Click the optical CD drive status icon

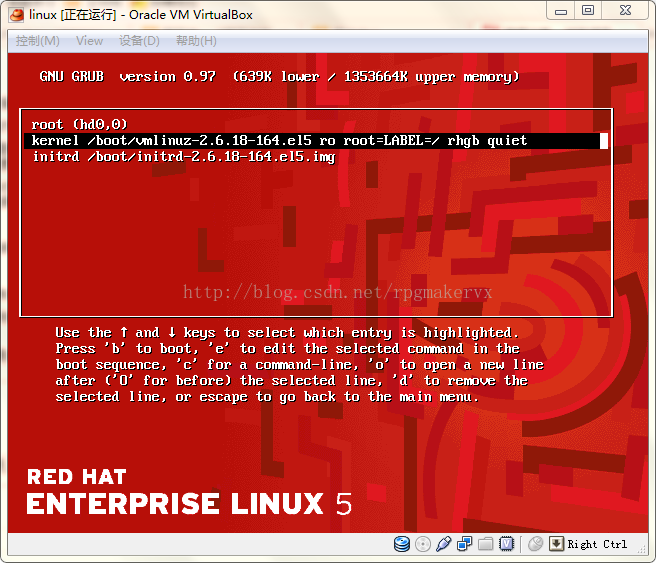[423, 544]
